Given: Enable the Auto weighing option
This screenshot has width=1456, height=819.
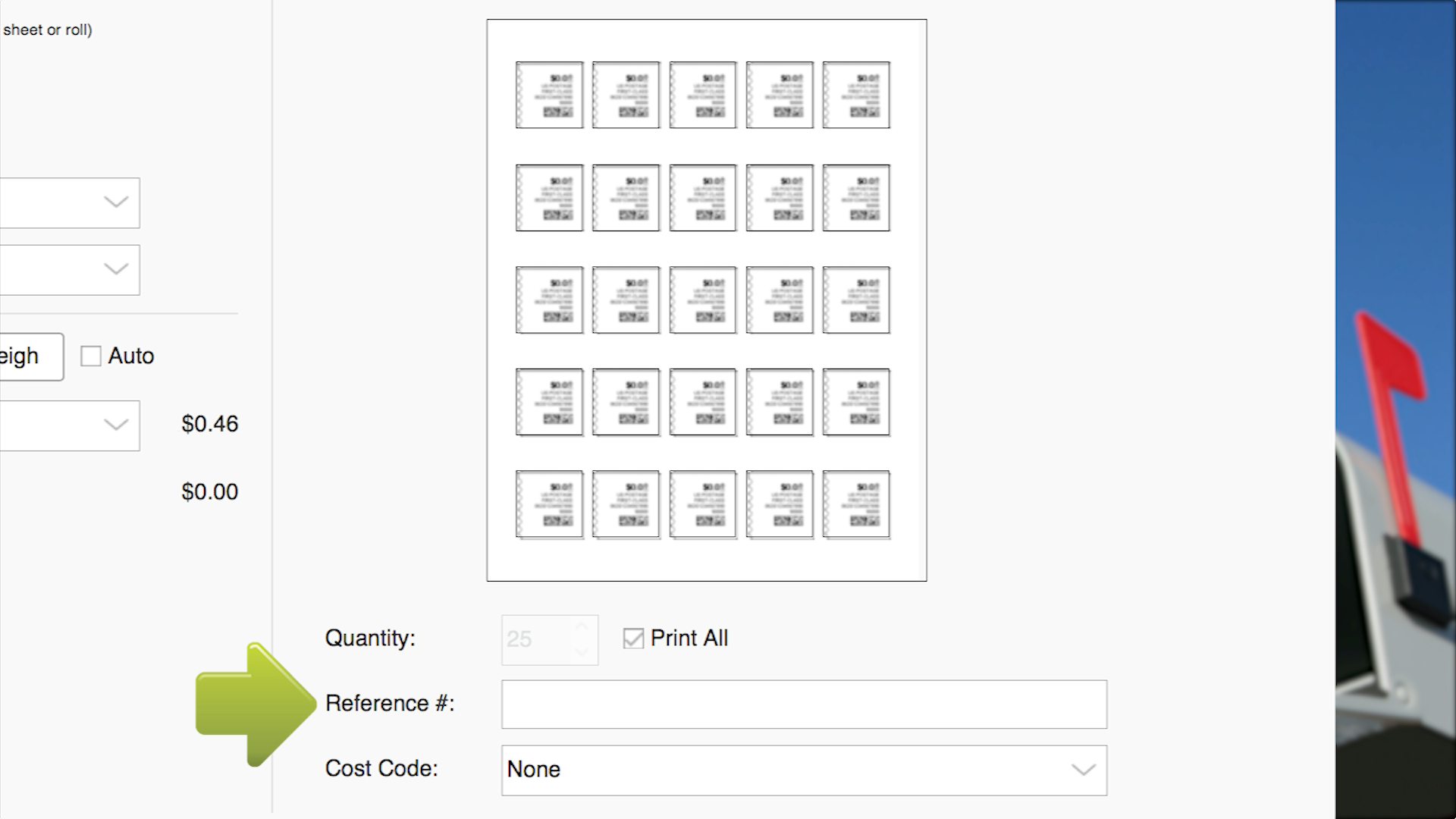Looking at the screenshot, I should [x=92, y=356].
